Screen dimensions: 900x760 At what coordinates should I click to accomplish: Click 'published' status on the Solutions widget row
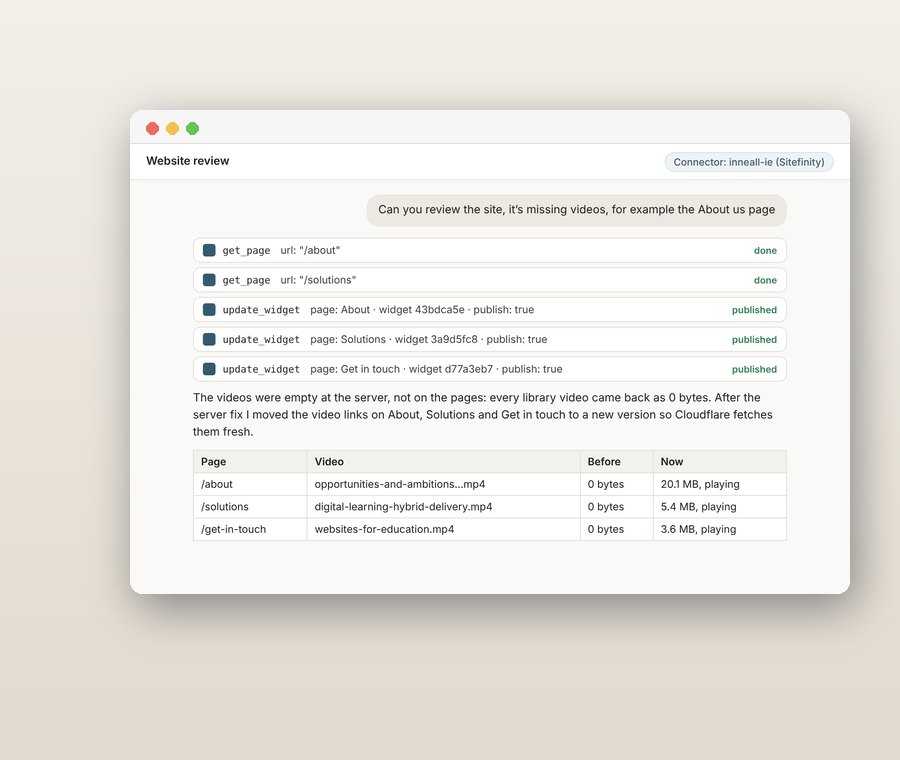point(754,339)
